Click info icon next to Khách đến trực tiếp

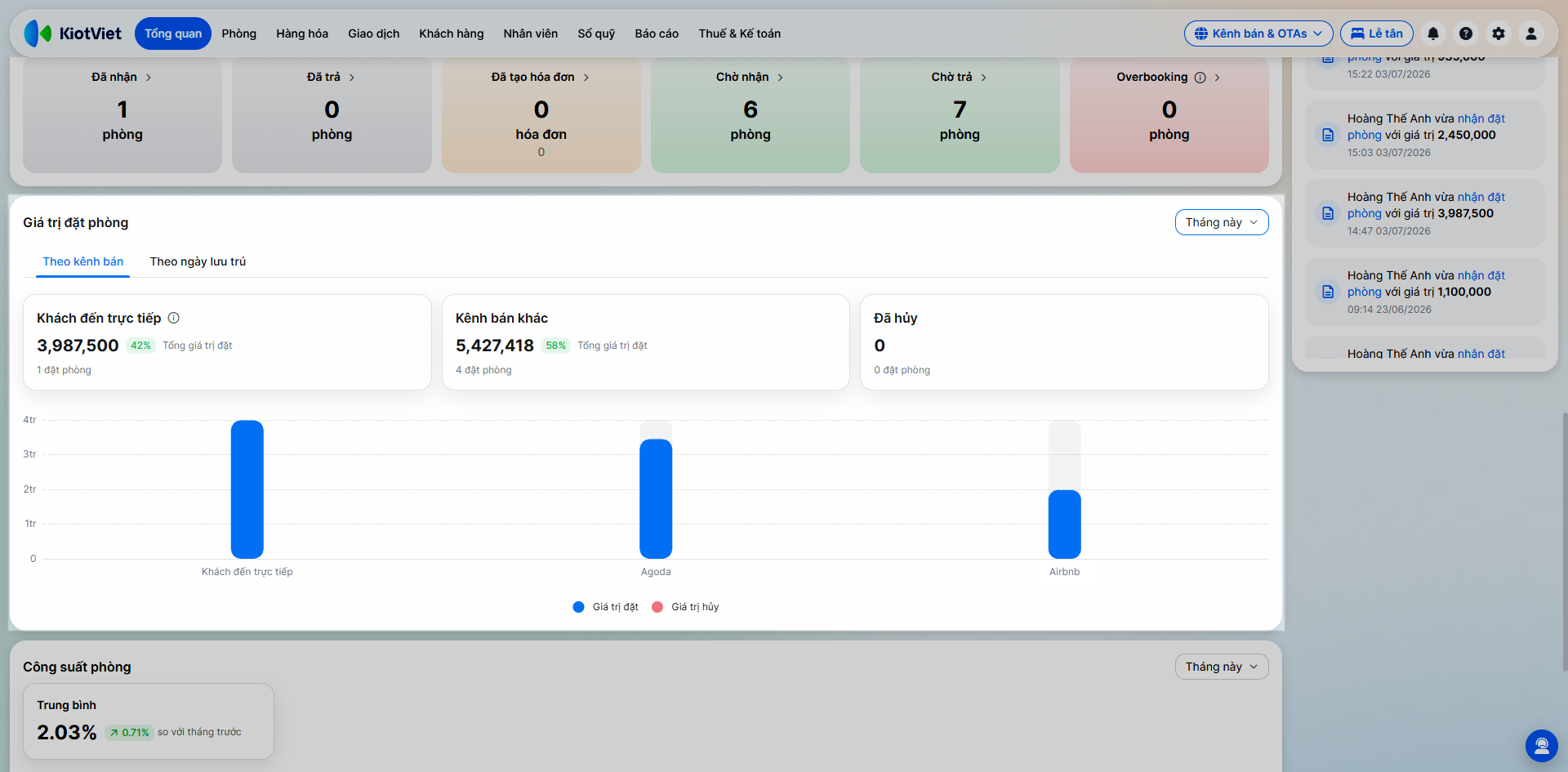pyautogui.click(x=174, y=318)
